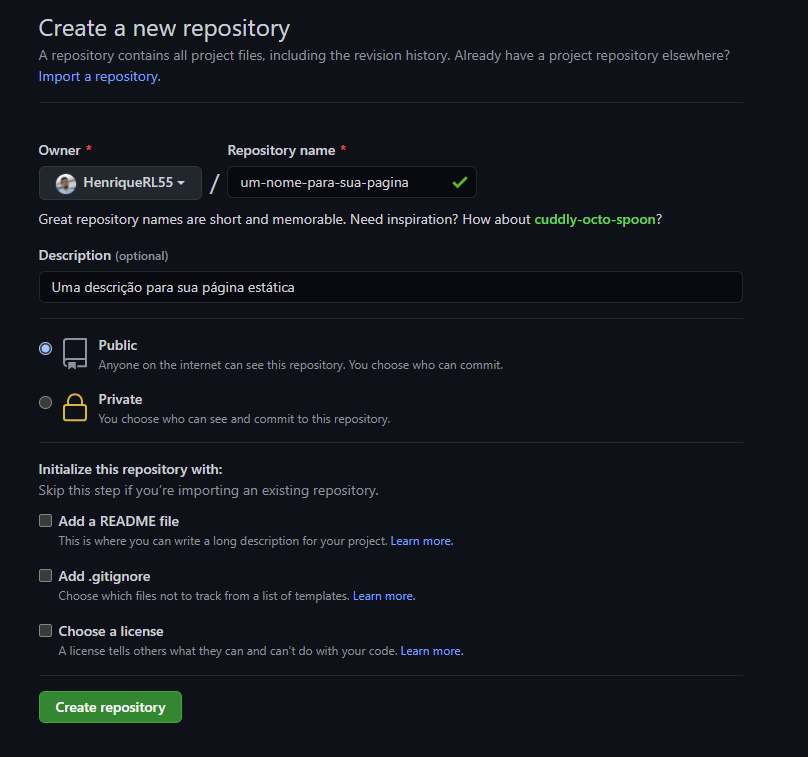Open Learn more link for .gitignore
Image resolution: width=808 pixels, height=757 pixels.
click(383, 596)
